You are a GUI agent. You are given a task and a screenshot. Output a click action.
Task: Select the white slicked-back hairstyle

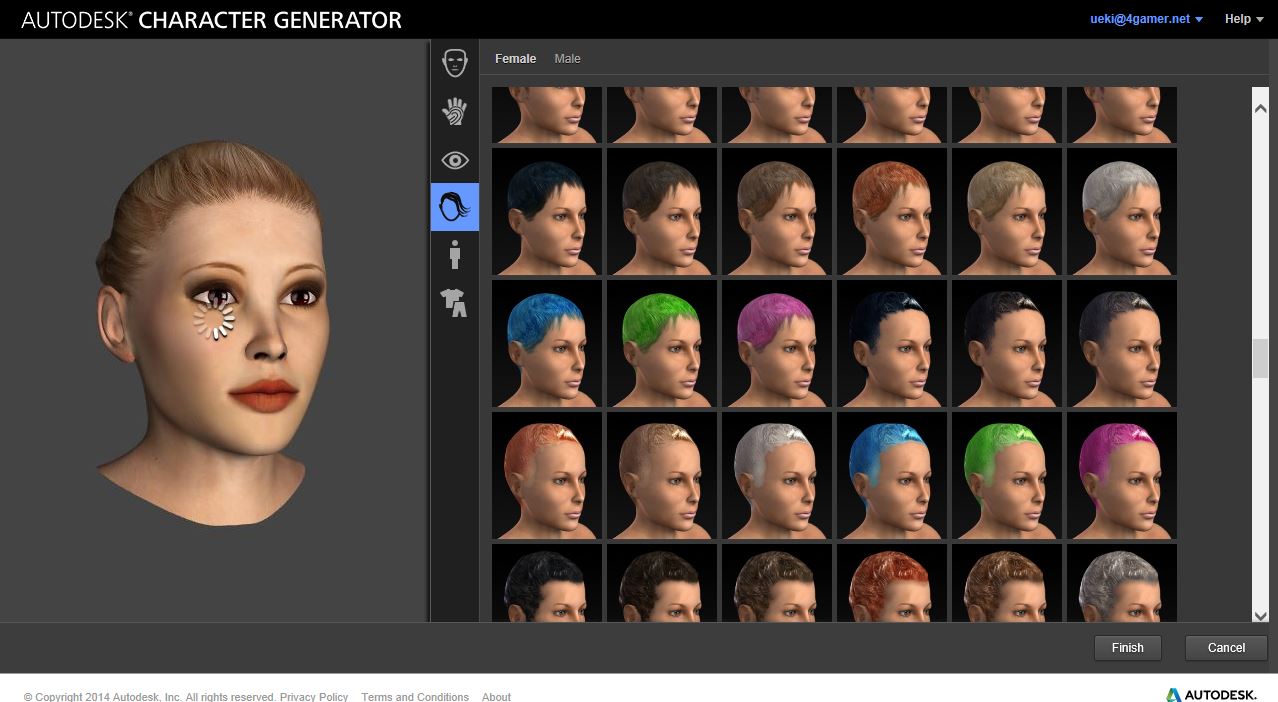777,476
